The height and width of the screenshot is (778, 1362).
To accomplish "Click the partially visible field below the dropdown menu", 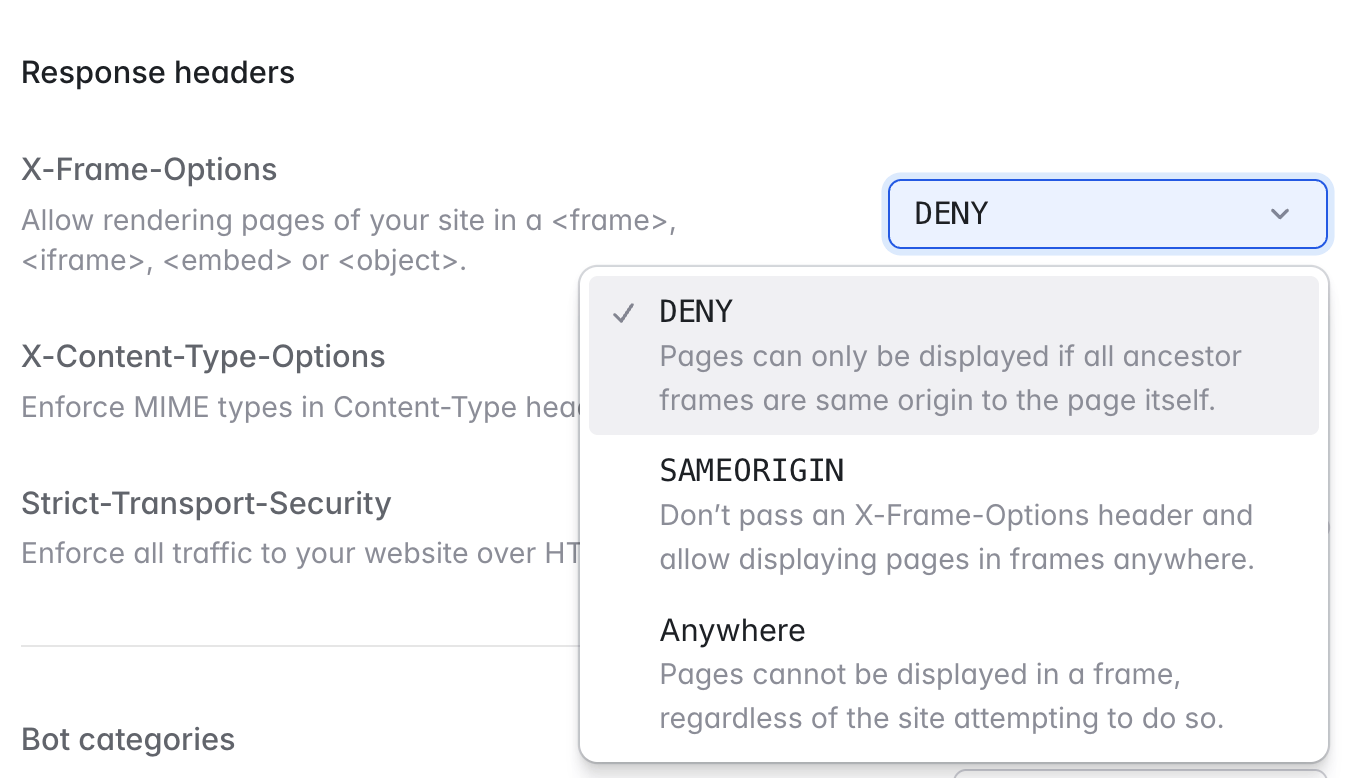I will (1140, 773).
